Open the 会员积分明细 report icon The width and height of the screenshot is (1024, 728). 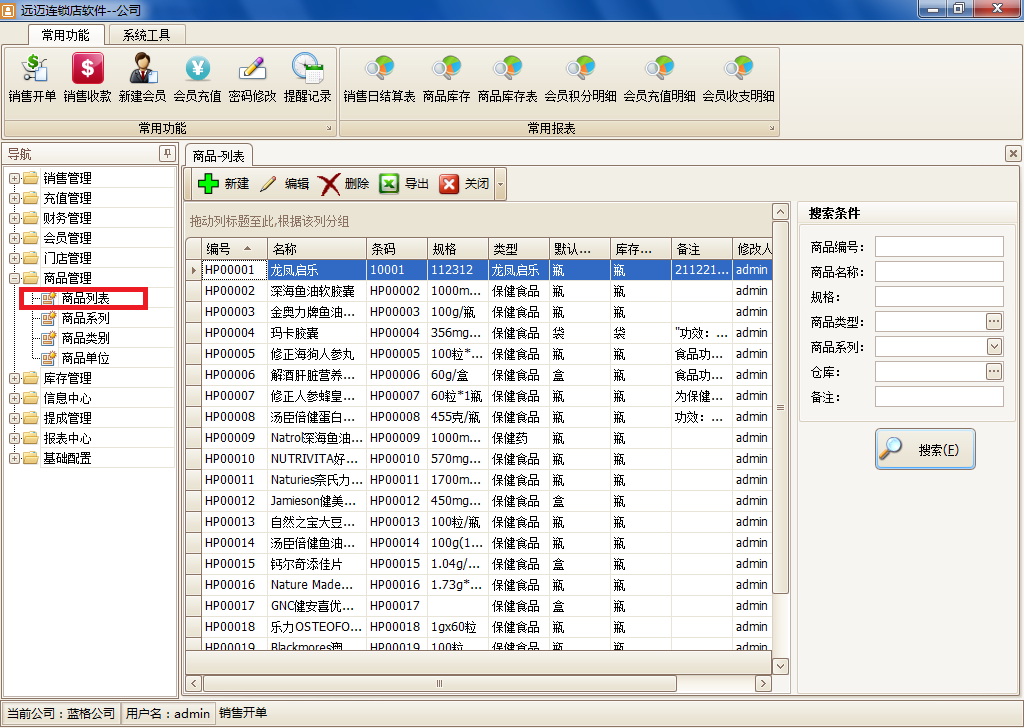point(581,78)
